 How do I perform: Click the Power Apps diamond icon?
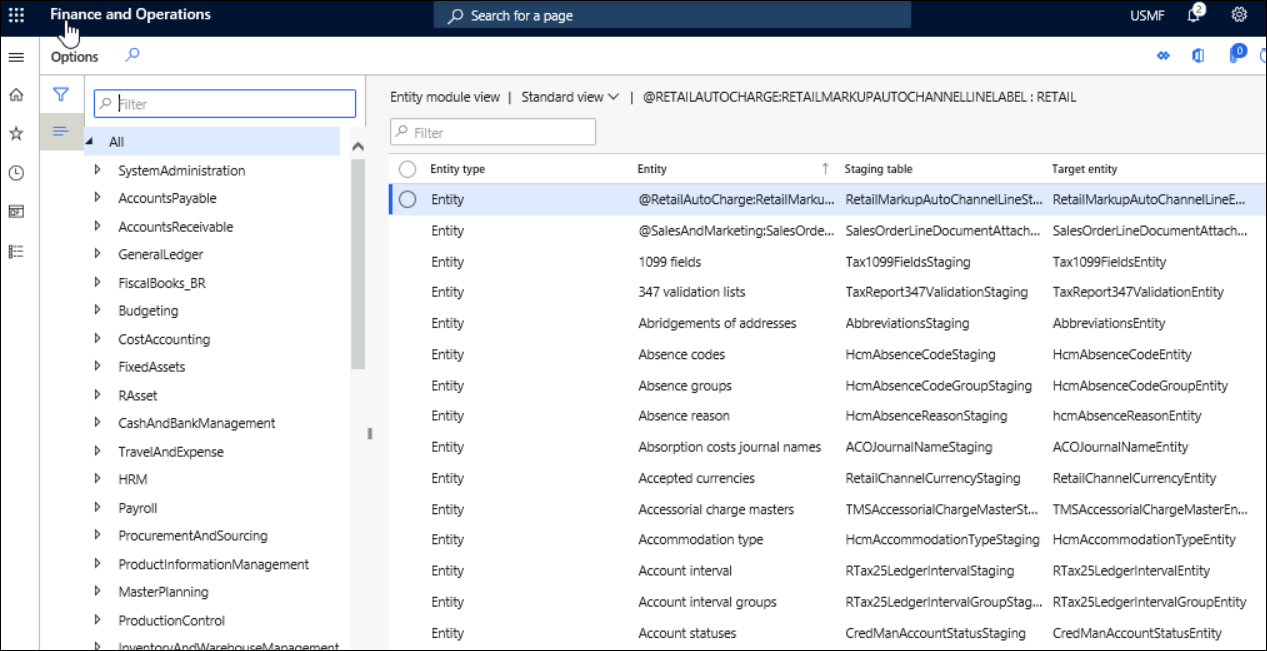tap(1163, 56)
